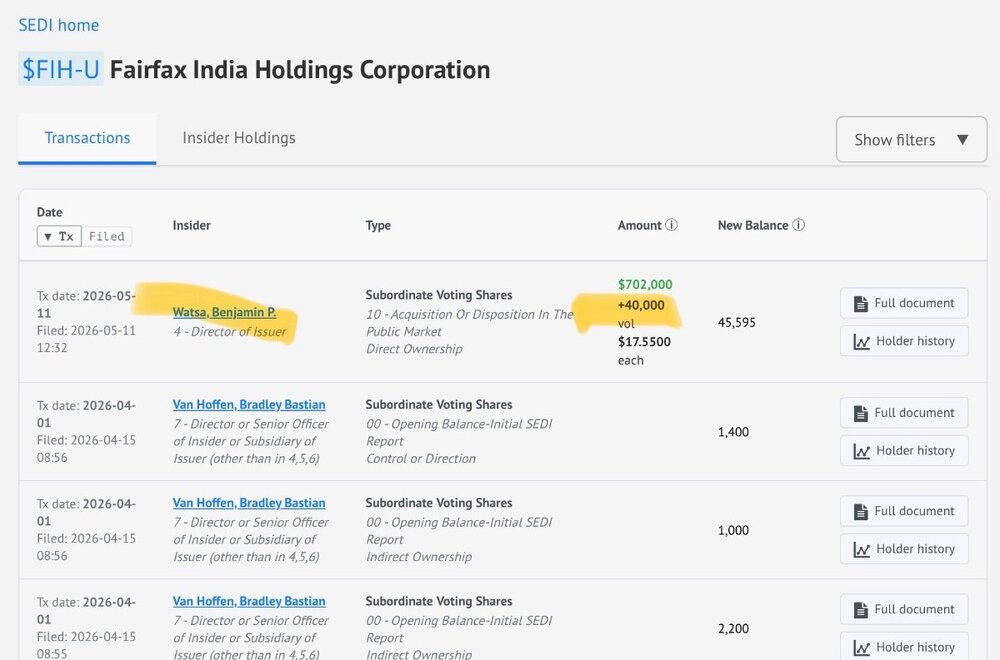Click the 2,200 new balance value
Viewport: 1000px width, 660px height.
[733, 628]
